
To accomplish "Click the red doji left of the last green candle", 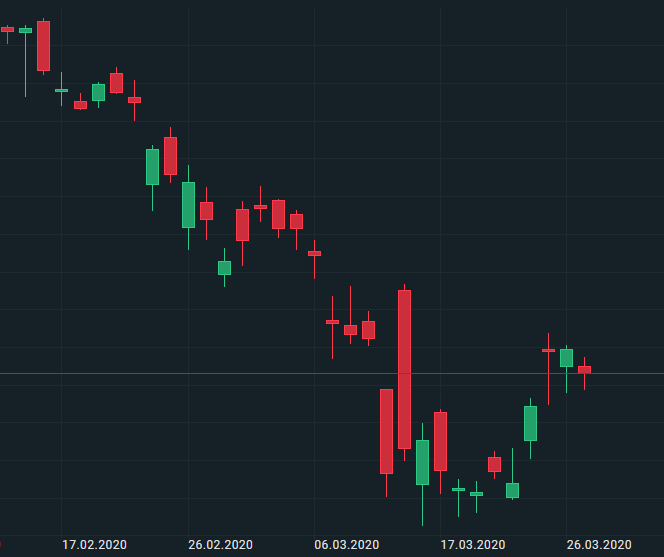I will pyautogui.click(x=548, y=350).
